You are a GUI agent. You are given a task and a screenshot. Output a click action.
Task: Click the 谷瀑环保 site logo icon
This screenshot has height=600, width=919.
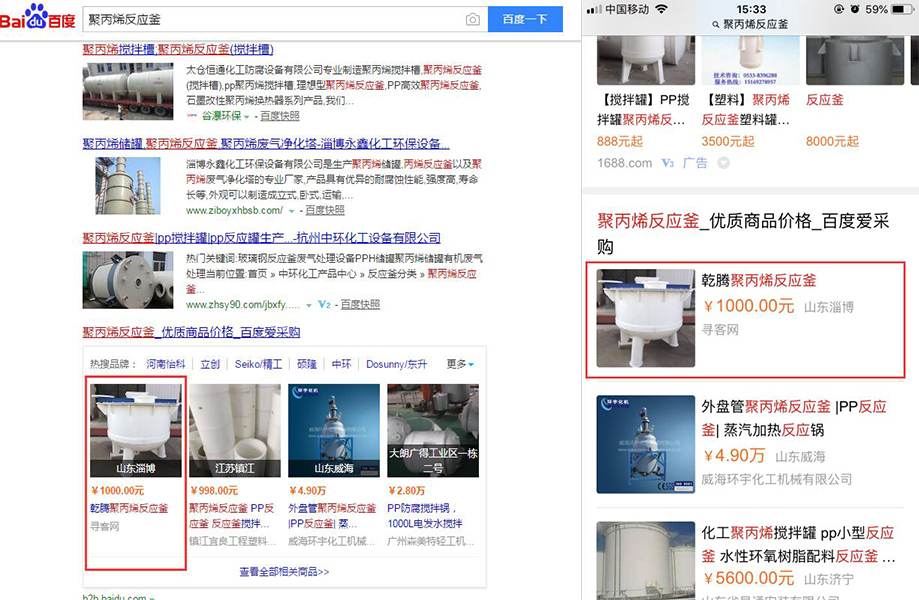point(192,116)
